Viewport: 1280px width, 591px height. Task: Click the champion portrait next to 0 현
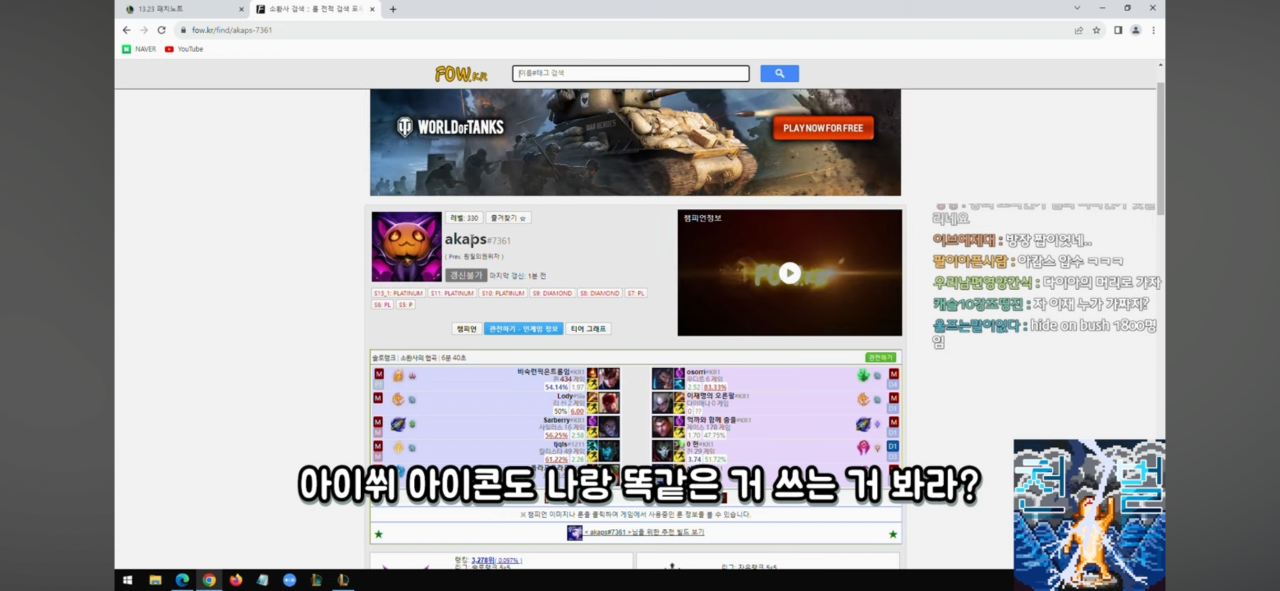663,451
